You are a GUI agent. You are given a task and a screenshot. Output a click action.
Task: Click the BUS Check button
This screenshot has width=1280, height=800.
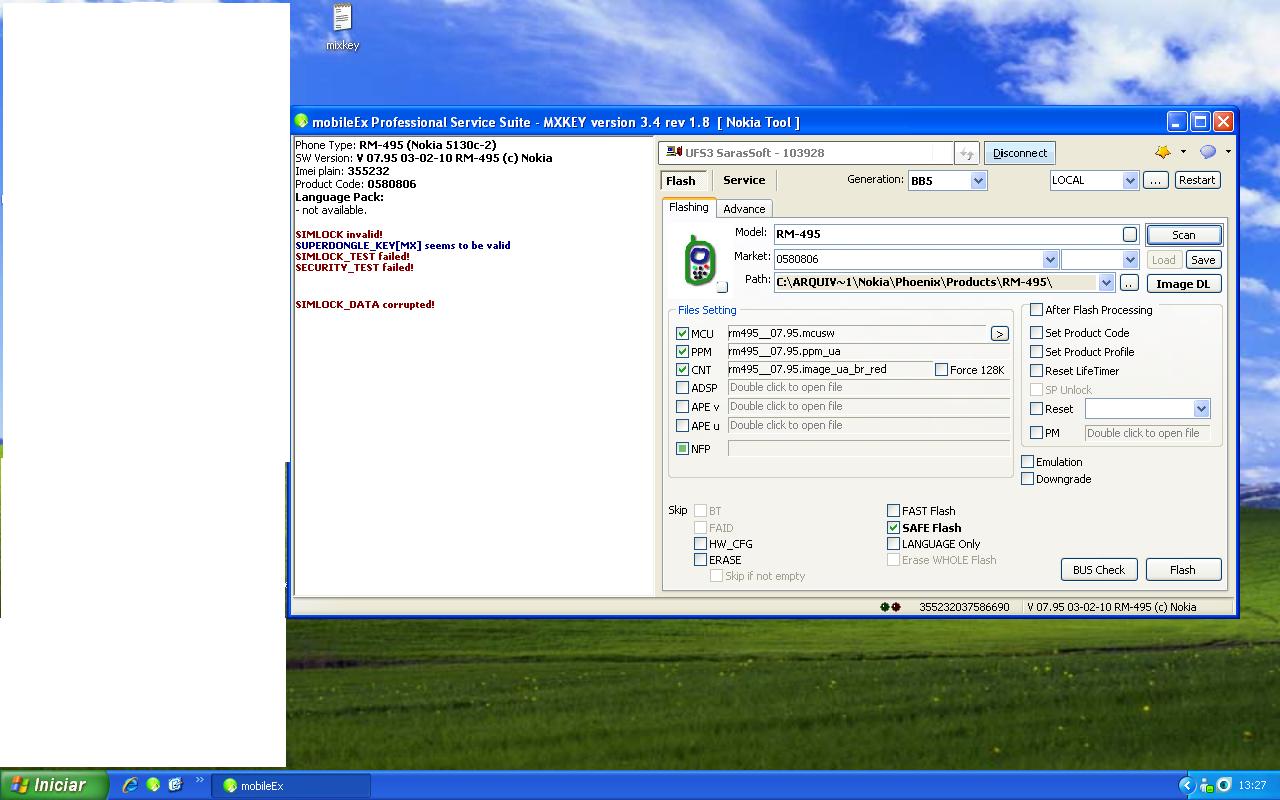coord(1099,570)
